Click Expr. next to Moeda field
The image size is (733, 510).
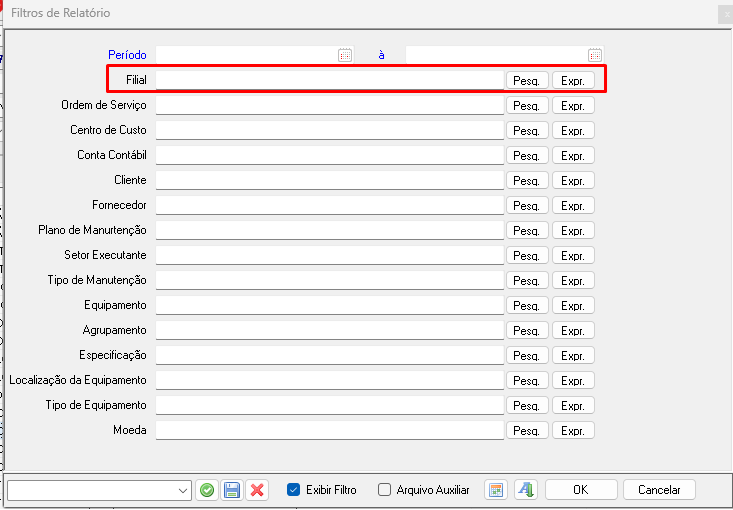click(573, 430)
